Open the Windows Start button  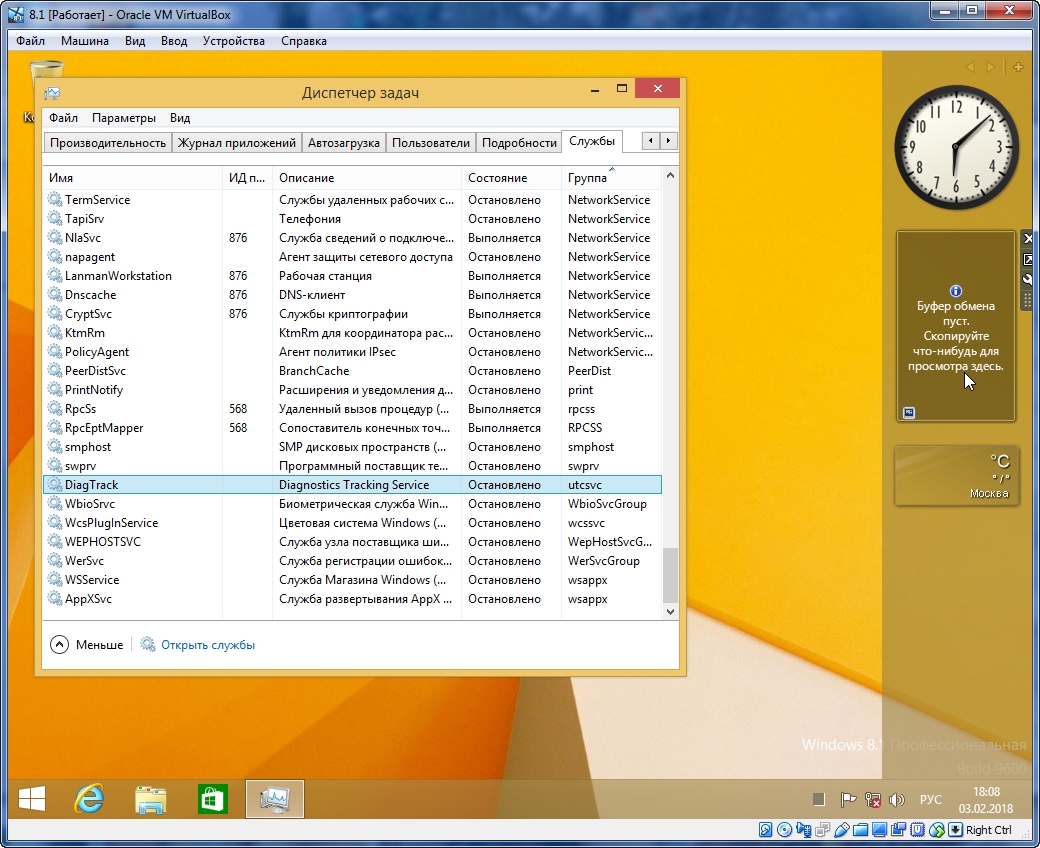click(31, 799)
